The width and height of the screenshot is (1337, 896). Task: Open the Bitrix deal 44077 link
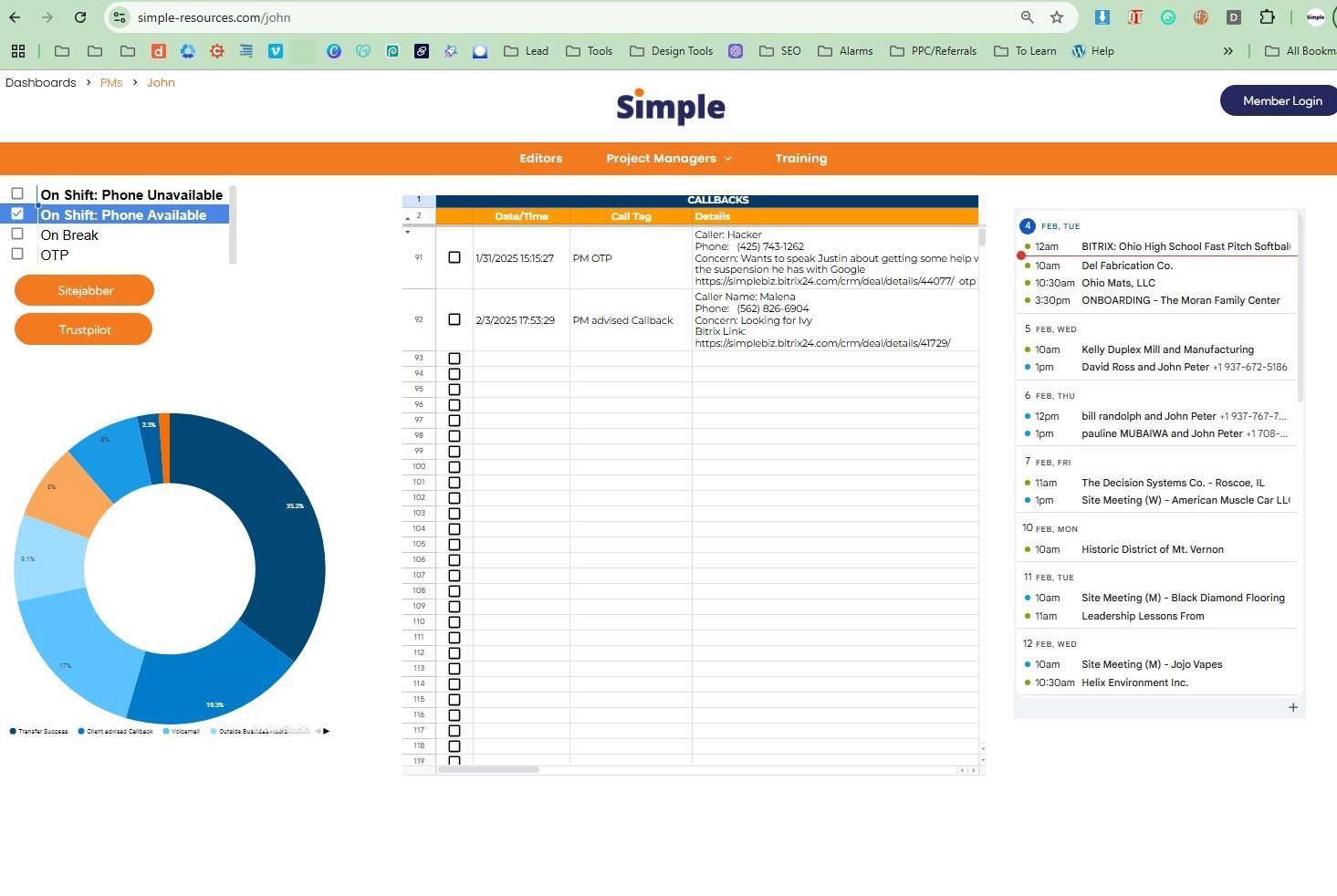[x=824, y=281]
